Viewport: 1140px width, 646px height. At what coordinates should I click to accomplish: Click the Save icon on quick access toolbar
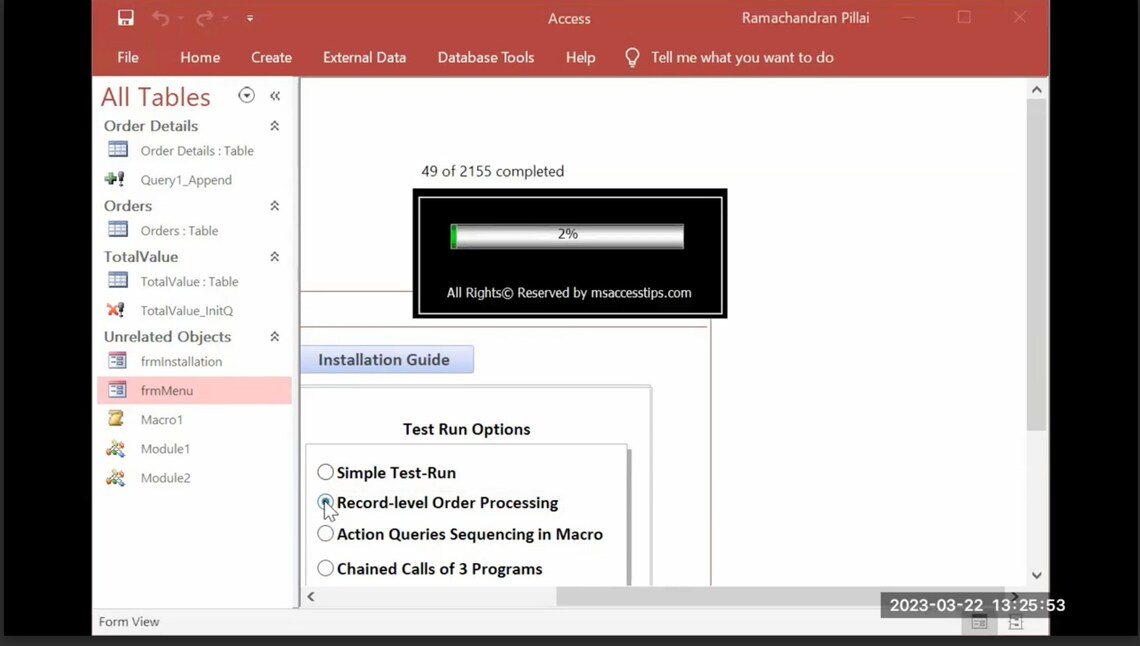click(x=124, y=17)
